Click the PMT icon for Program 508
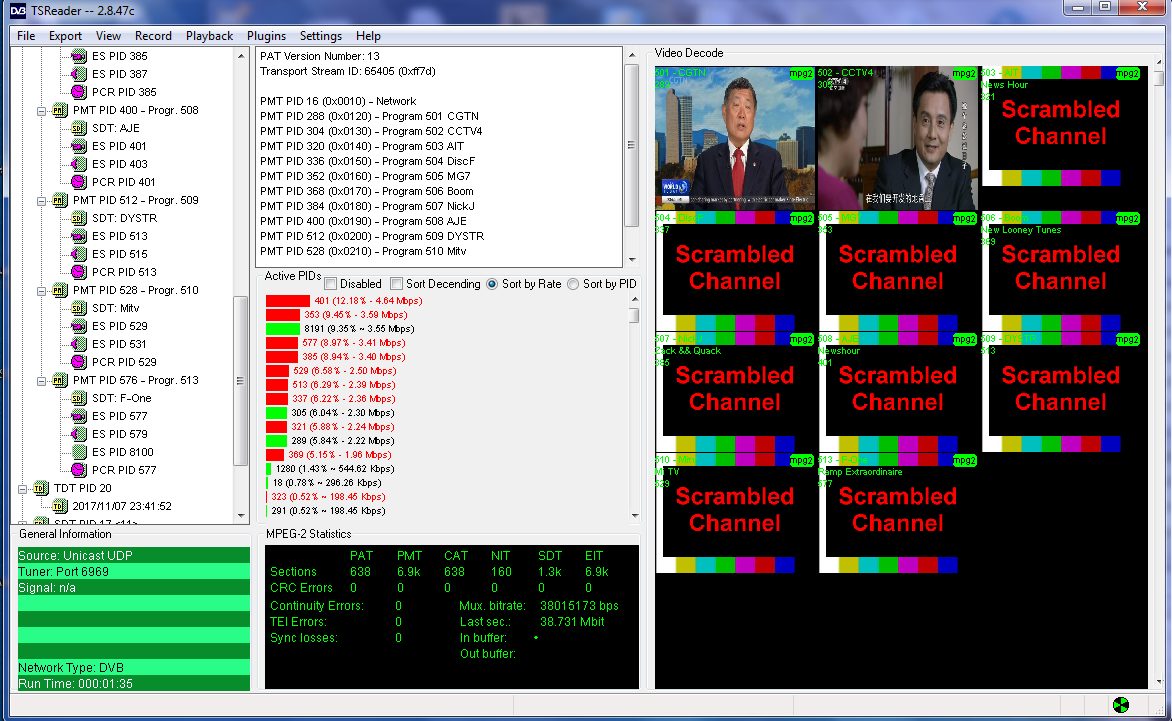The image size is (1172, 721). (59, 110)
